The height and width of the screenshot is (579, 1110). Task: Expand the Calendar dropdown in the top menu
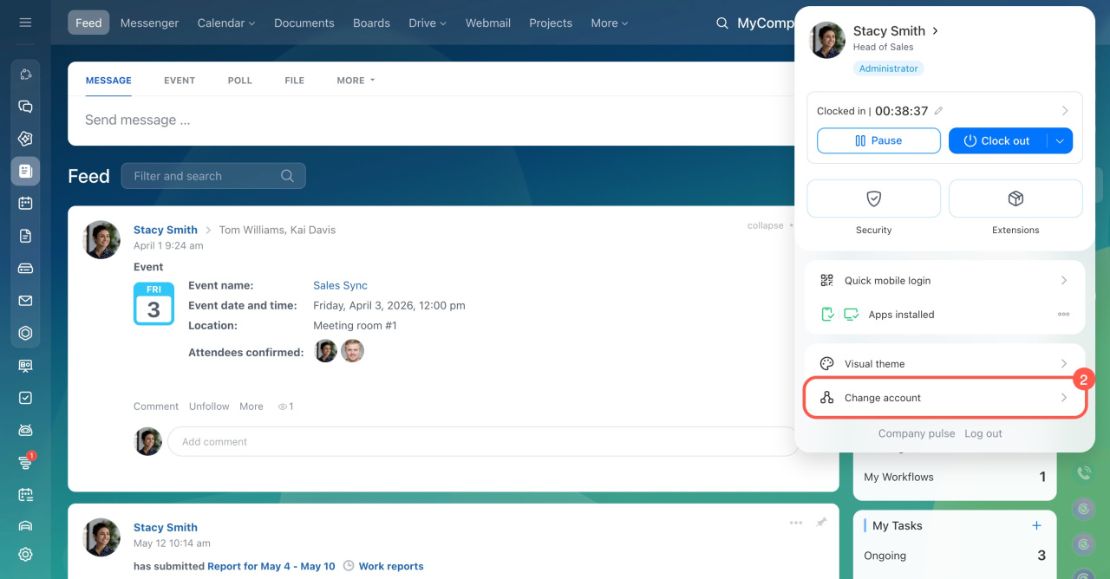coord(226,23)
